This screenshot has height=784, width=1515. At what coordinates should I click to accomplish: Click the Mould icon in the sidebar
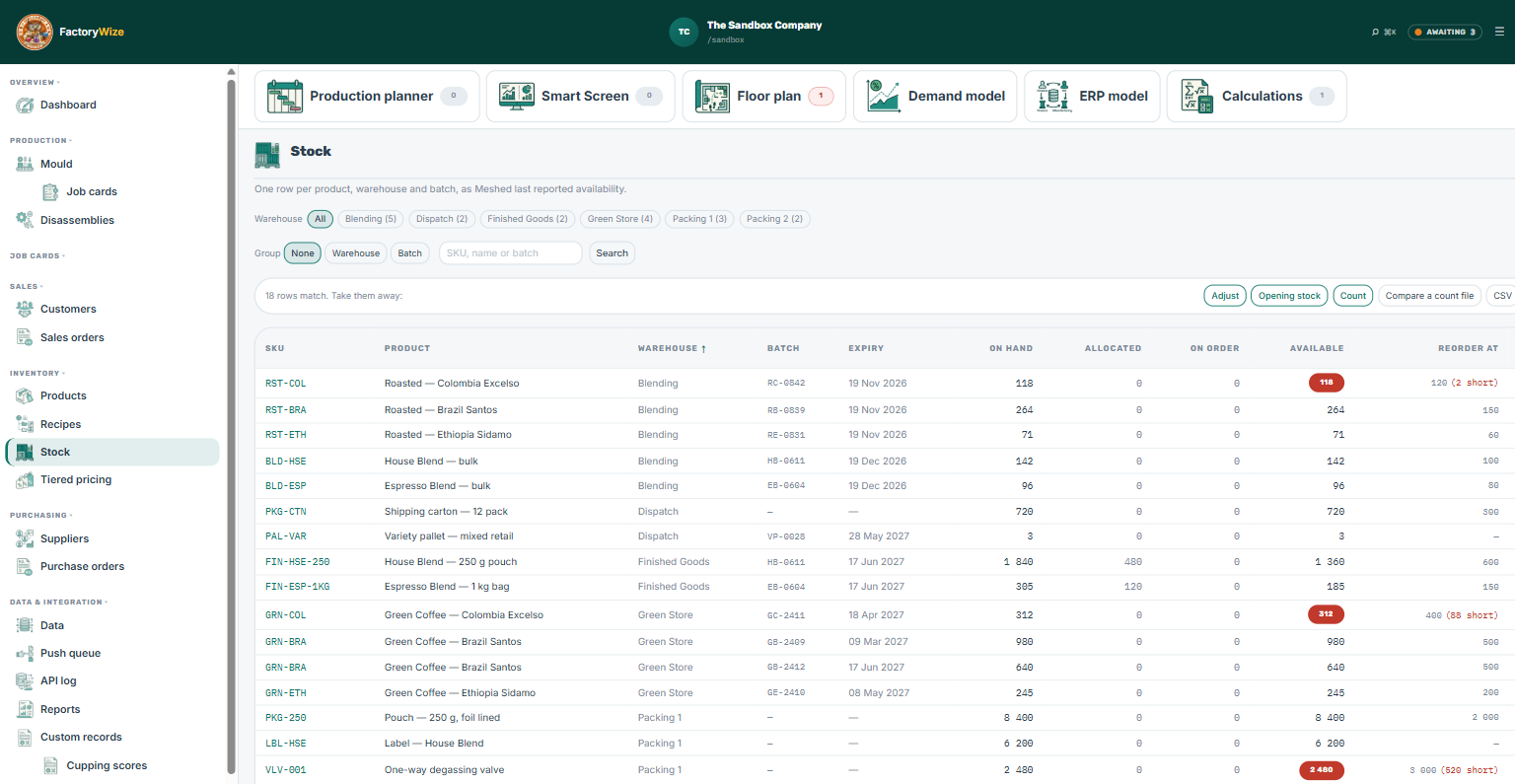25,164
